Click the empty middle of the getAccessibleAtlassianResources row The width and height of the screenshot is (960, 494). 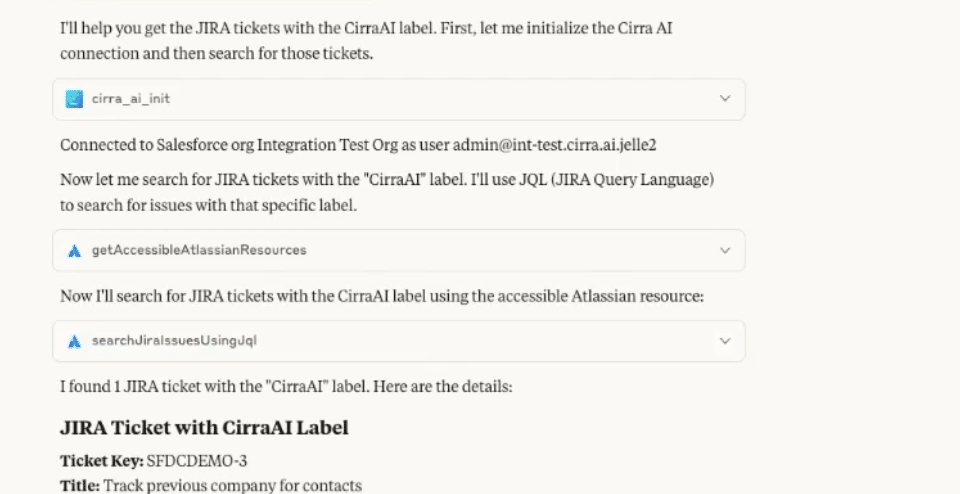point(500,250)
